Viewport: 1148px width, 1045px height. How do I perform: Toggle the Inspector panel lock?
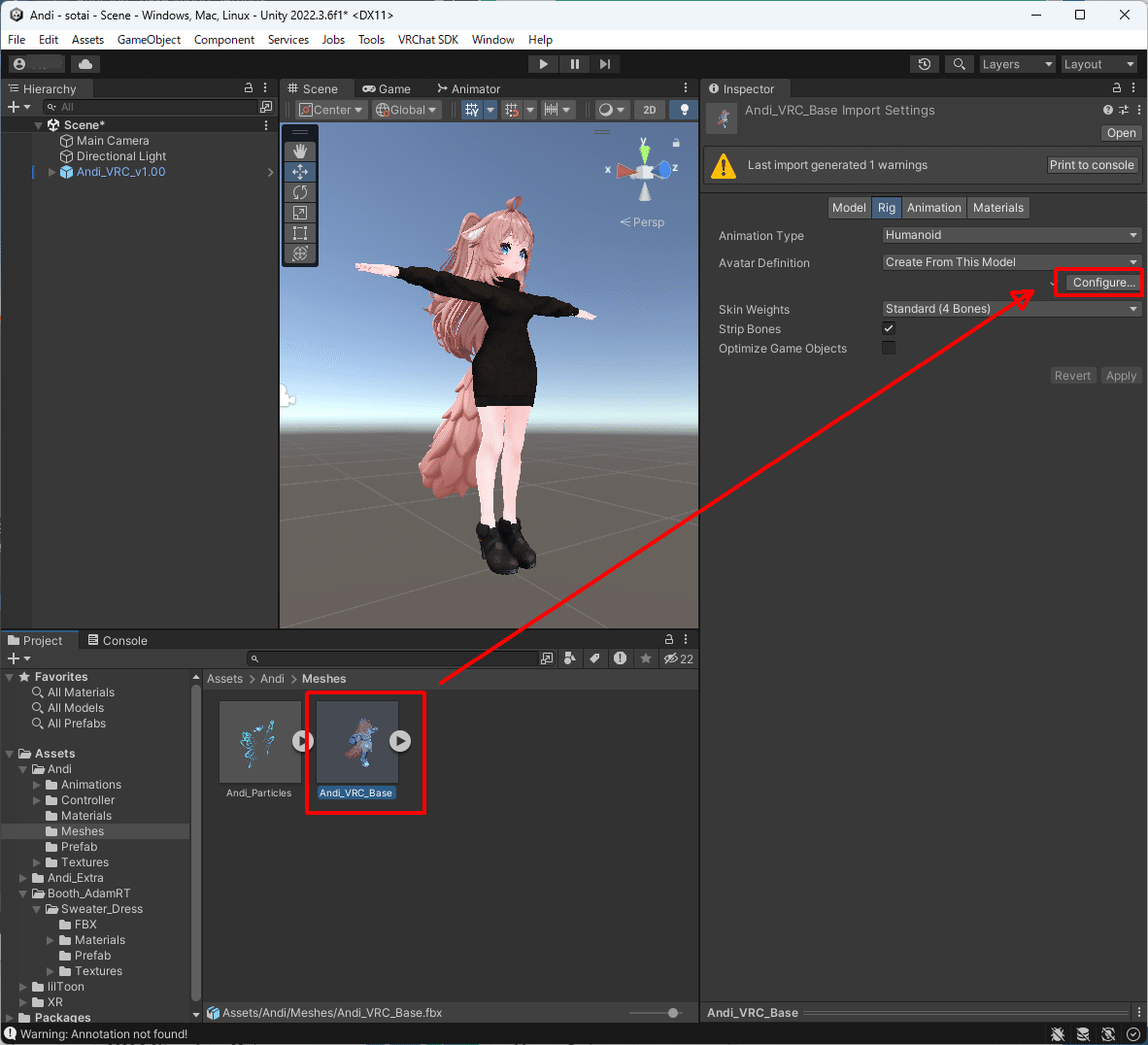[1117, 87]
